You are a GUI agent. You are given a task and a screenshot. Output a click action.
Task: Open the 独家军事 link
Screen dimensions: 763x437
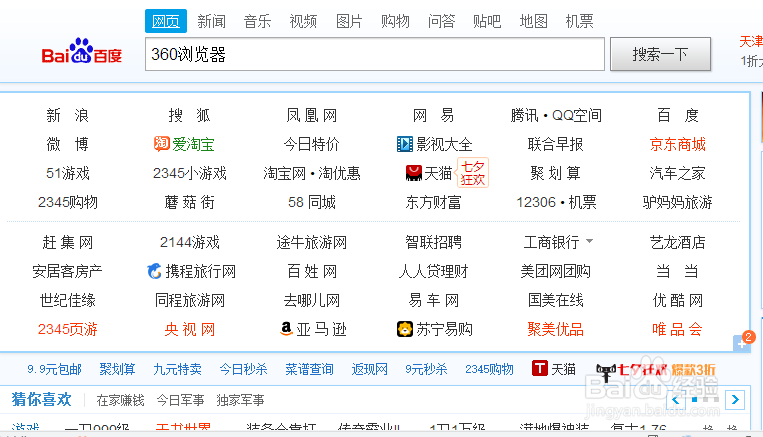coord(240,400)
